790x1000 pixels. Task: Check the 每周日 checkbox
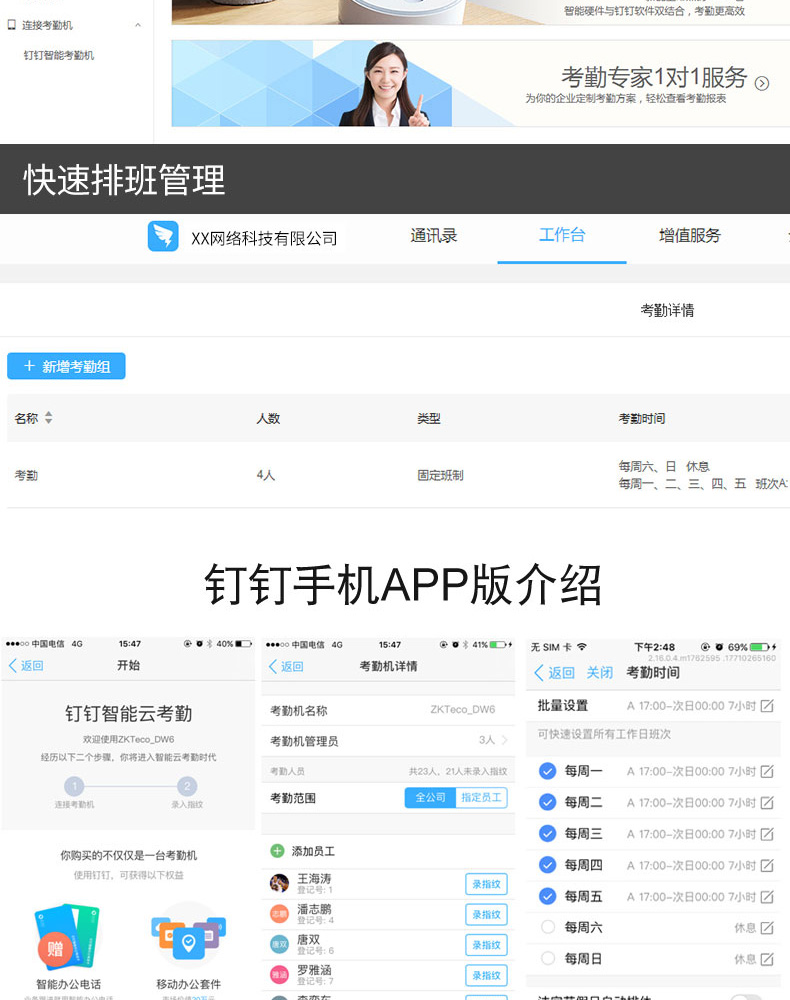point(548,958)
